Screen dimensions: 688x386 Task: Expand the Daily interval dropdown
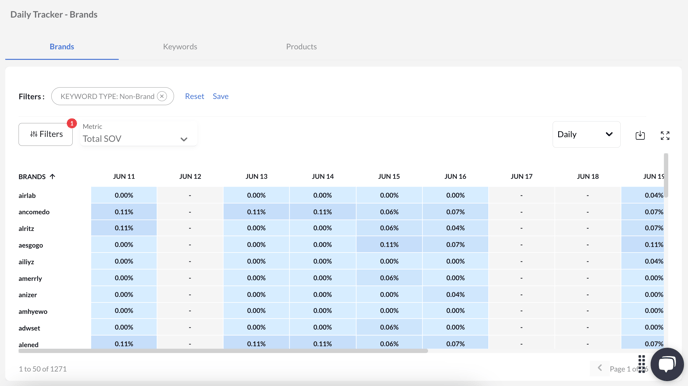tap(586, 134)
